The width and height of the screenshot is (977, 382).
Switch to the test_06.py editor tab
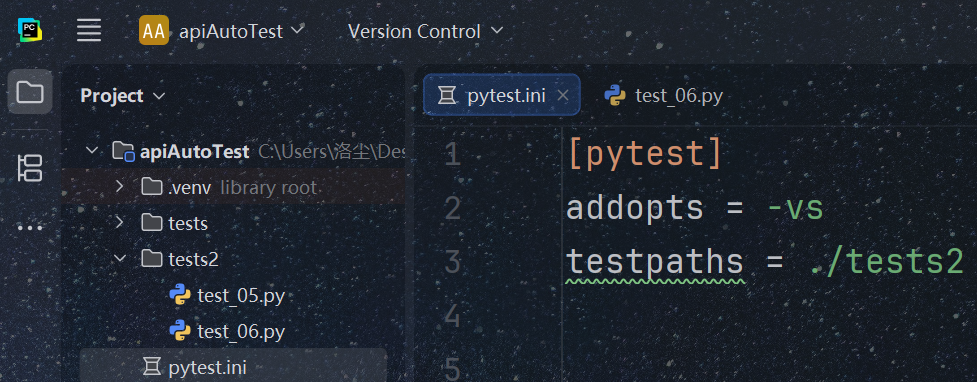pyautogui.click(x=664, y=95)
